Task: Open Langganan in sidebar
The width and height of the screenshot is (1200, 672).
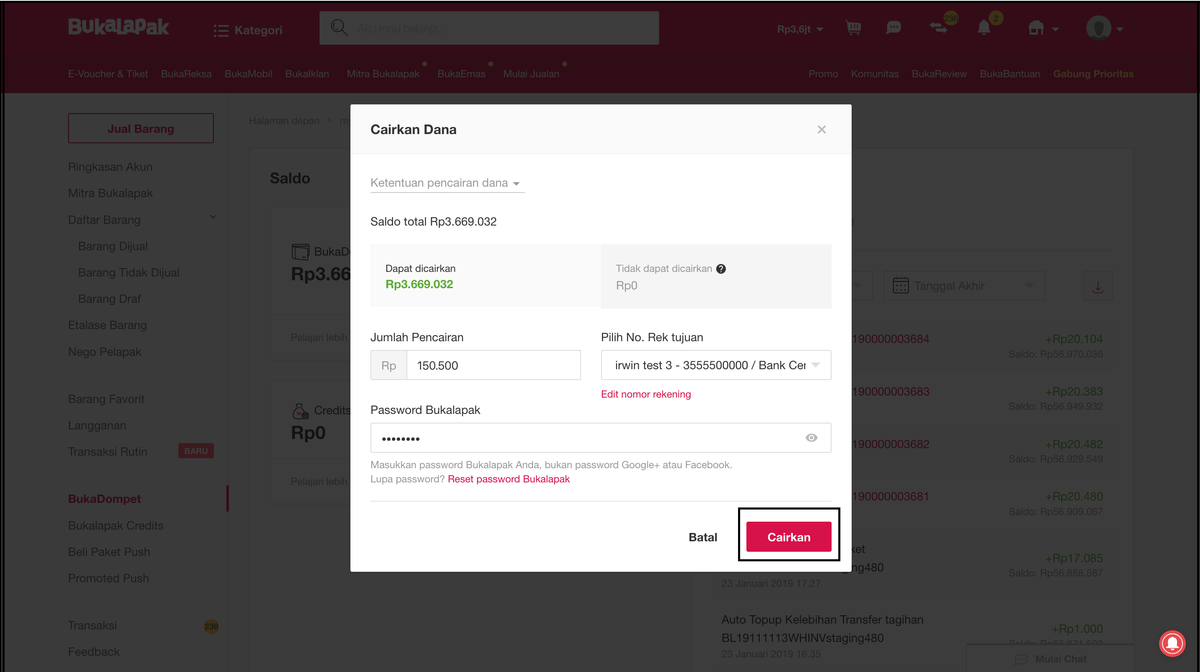Action: 96,425
